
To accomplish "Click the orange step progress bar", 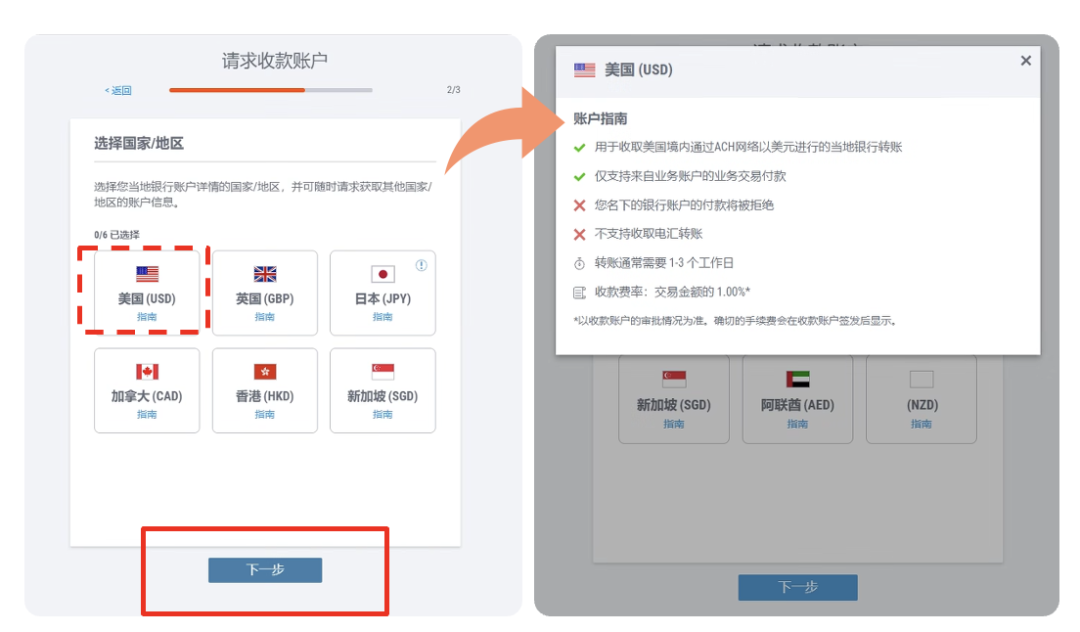I will [271, 90].
